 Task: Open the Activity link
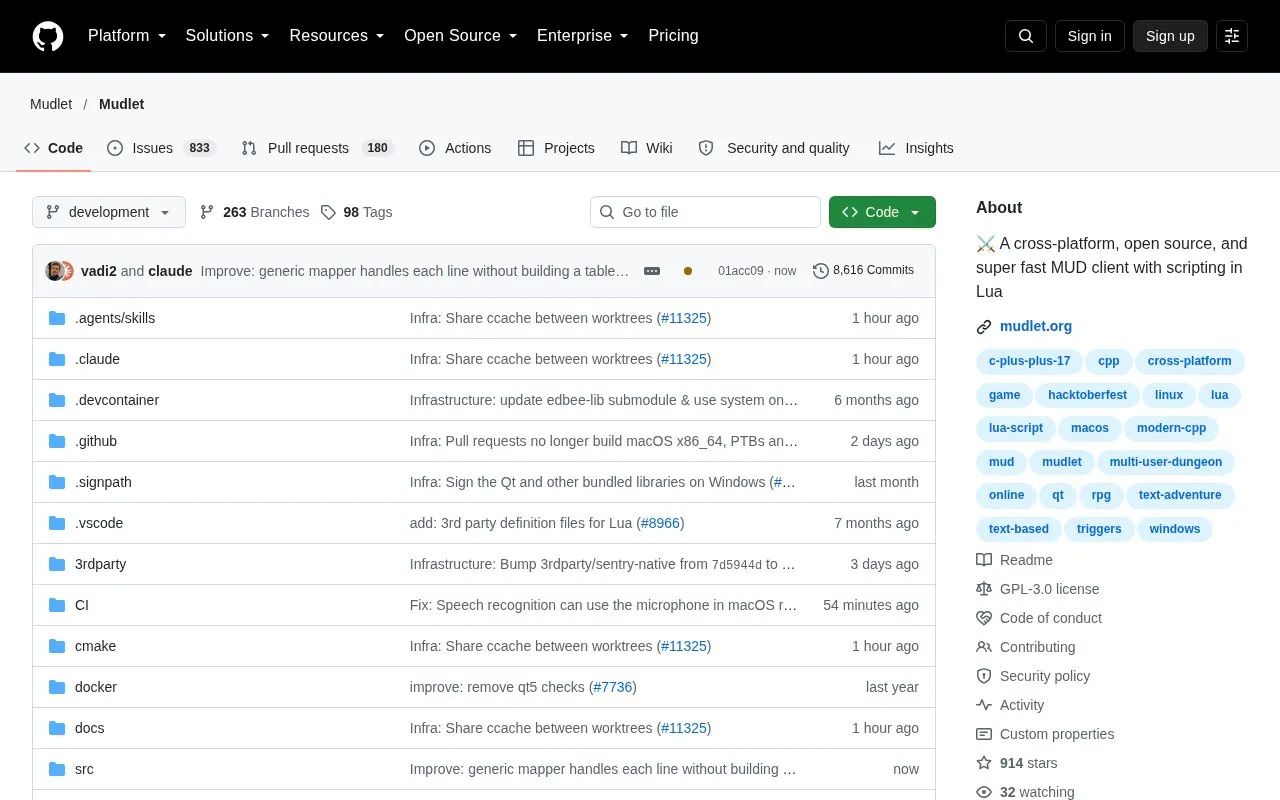tap(1010, 705)
